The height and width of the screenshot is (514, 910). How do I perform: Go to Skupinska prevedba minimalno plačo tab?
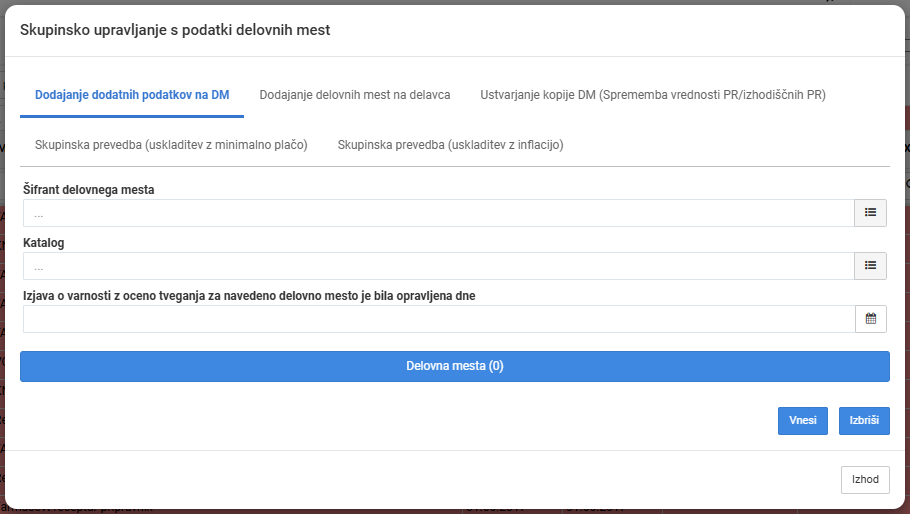171,145
